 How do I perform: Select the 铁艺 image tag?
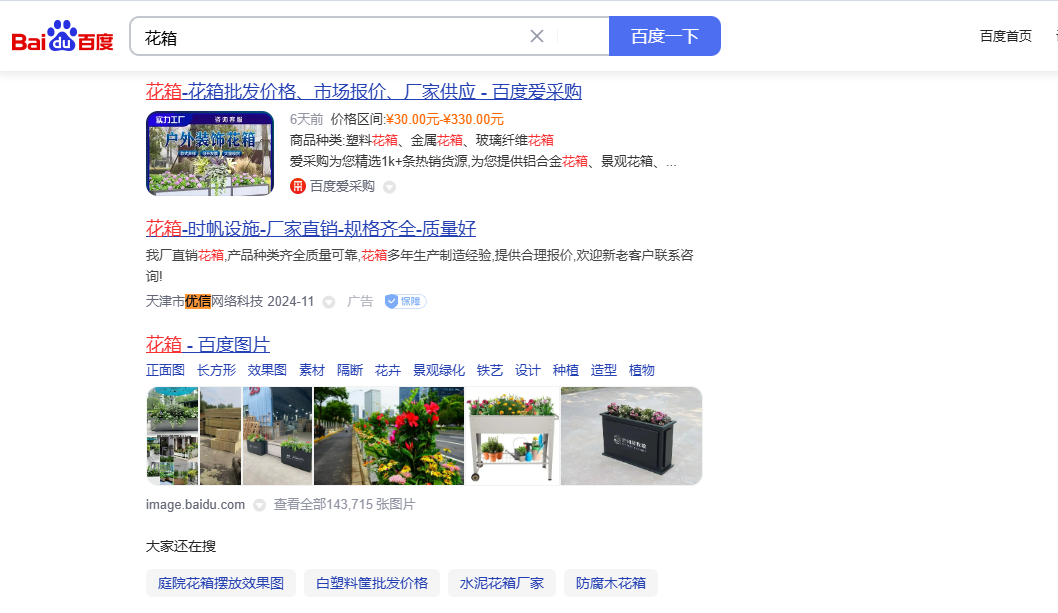click(490, 370)
